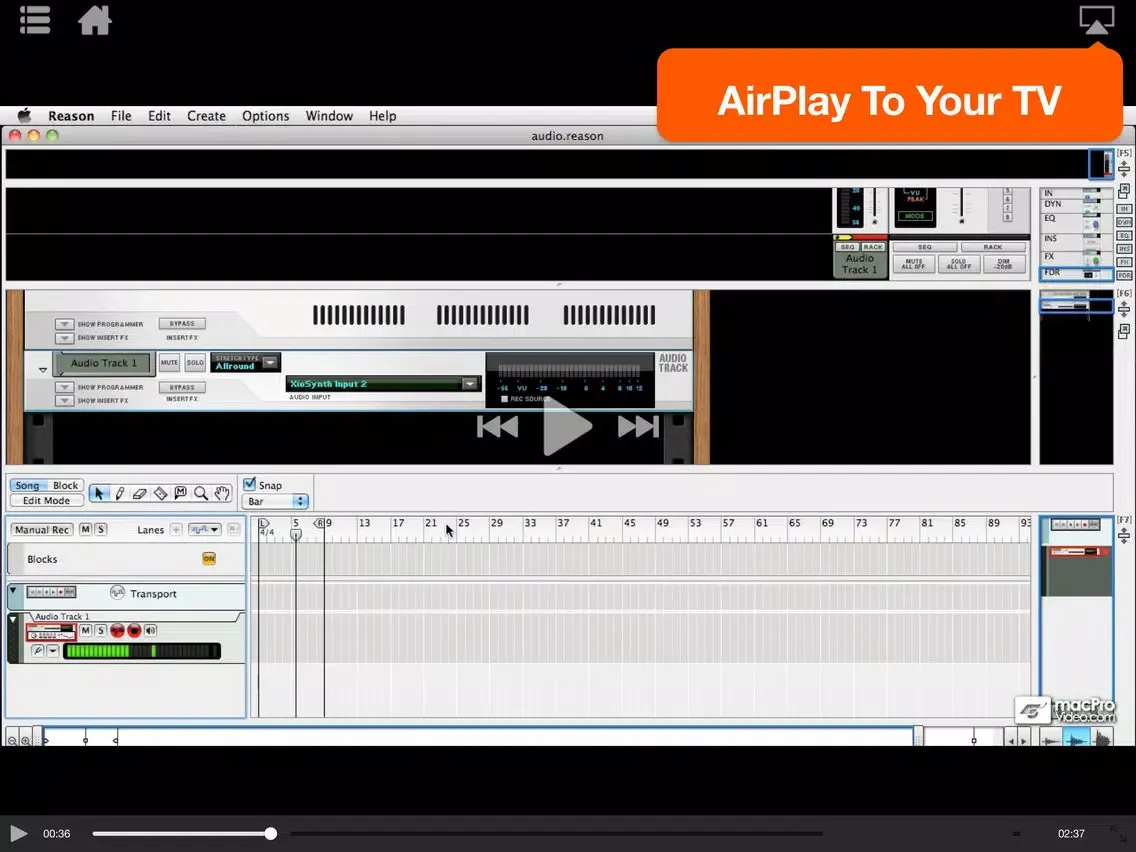Open the tuner dropdown arrow on Audio Track 1
Image resolution: width=1136 pixels, height=852 pixels.
coord(53,651)
